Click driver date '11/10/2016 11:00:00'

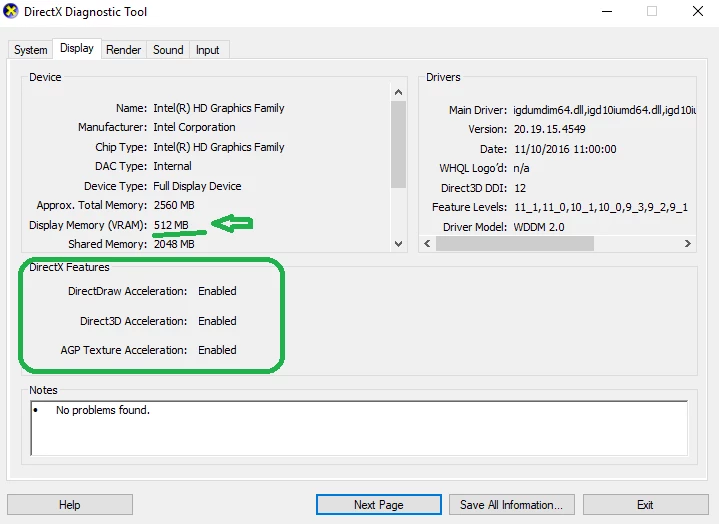(x=565, y=149)
